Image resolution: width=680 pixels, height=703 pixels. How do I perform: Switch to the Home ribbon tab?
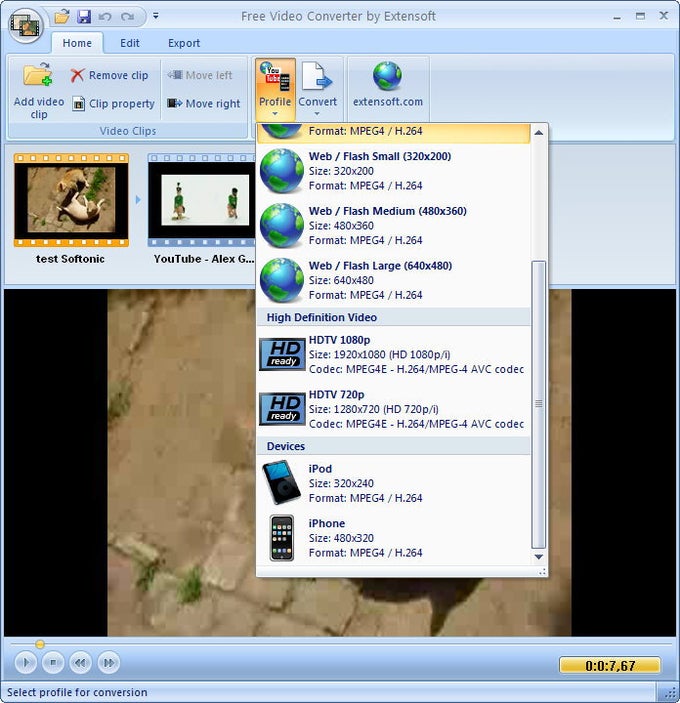pyautogui.click(x=77, y=43)
